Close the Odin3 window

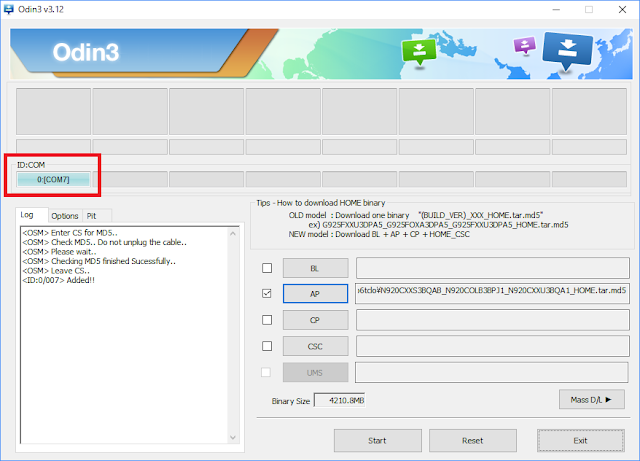622,9
